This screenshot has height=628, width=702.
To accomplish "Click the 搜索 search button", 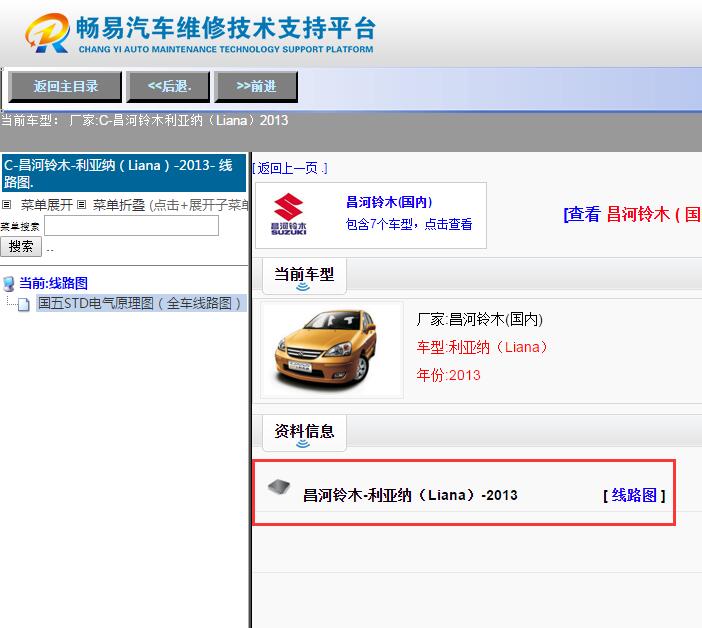I will pos(21,247).
